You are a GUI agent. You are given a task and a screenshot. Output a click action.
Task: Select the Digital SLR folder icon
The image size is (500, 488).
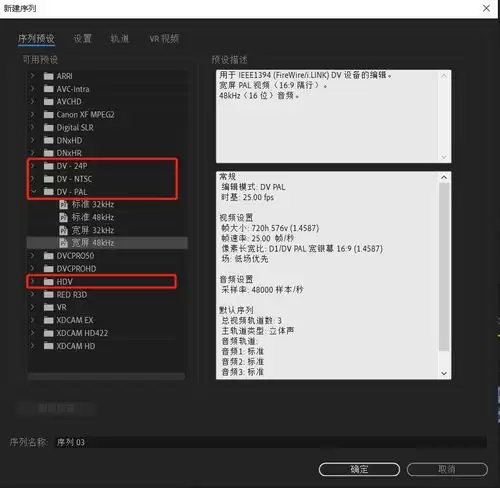pyautogui.click(x=49, y=128)
